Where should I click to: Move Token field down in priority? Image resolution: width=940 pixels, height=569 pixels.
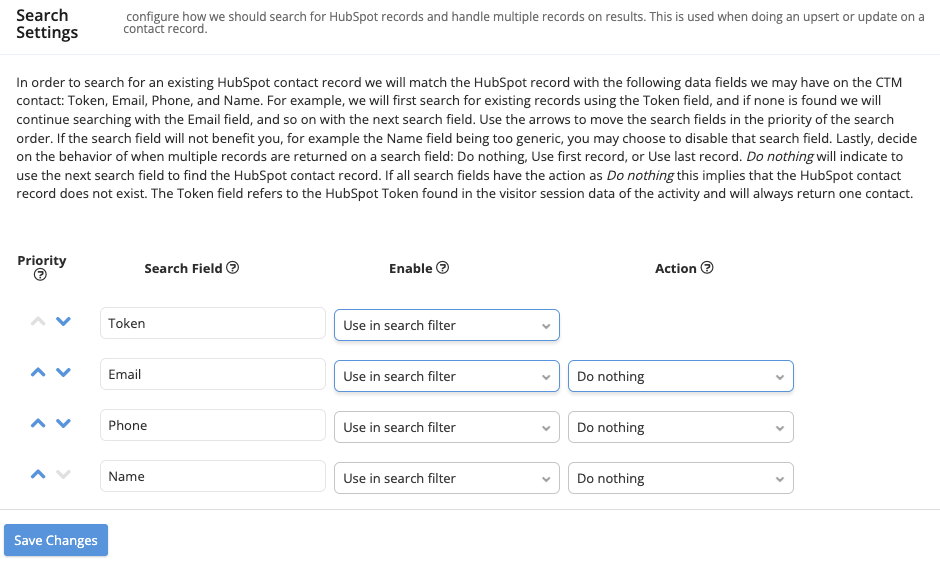click(x=63, y=322)
